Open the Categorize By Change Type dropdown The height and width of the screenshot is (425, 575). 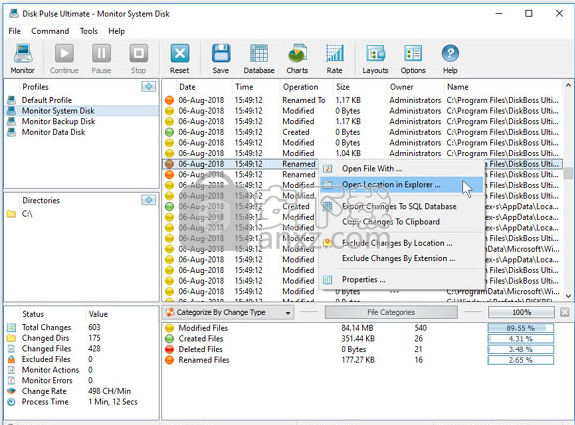(228, 312)
